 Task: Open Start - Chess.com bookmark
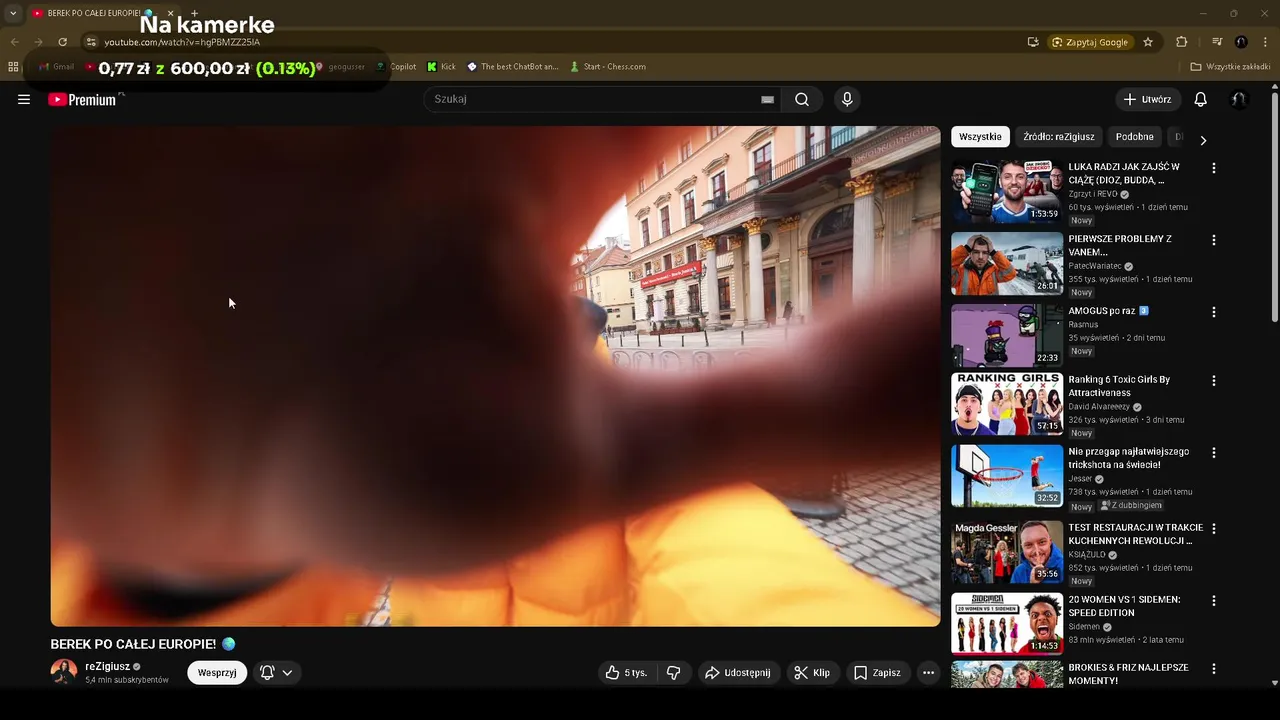coord(608,67)
